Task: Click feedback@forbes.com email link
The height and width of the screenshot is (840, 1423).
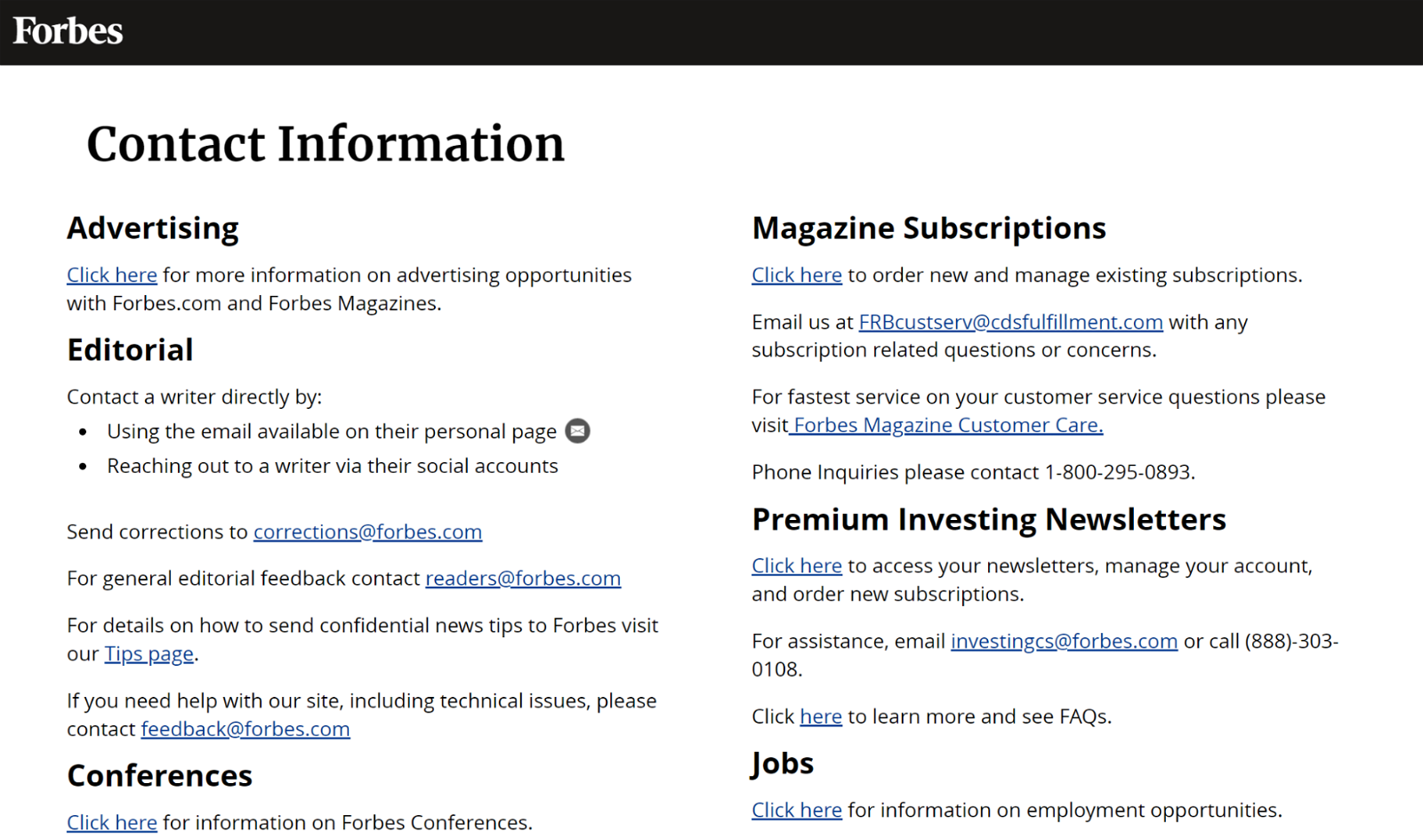Action: click(x=245, y=730)
